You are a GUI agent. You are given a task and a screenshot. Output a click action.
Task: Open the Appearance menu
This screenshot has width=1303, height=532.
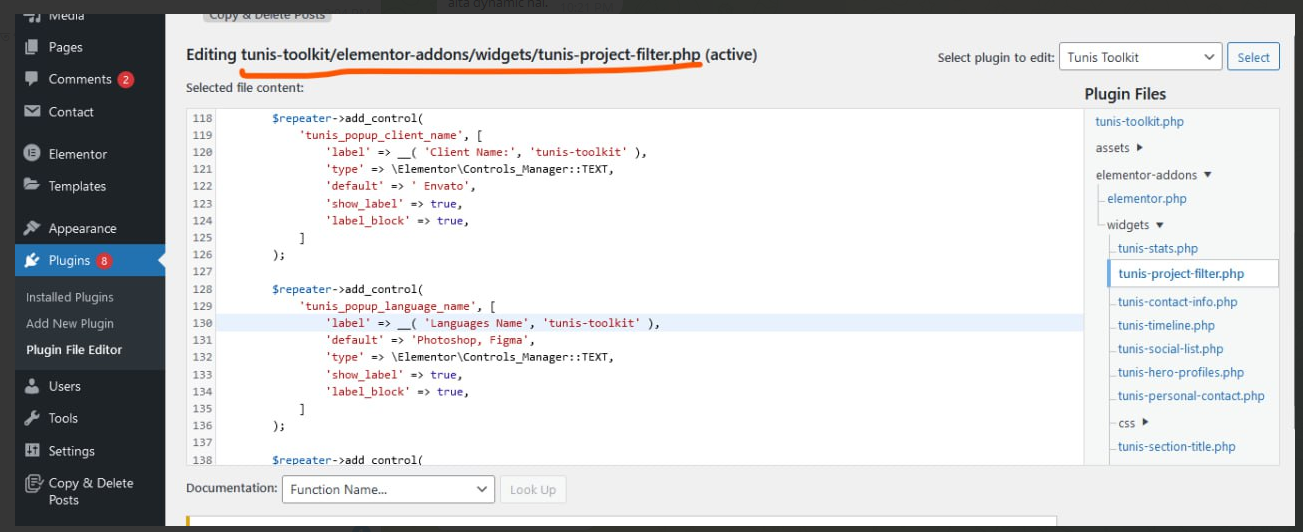coord(83,228)
